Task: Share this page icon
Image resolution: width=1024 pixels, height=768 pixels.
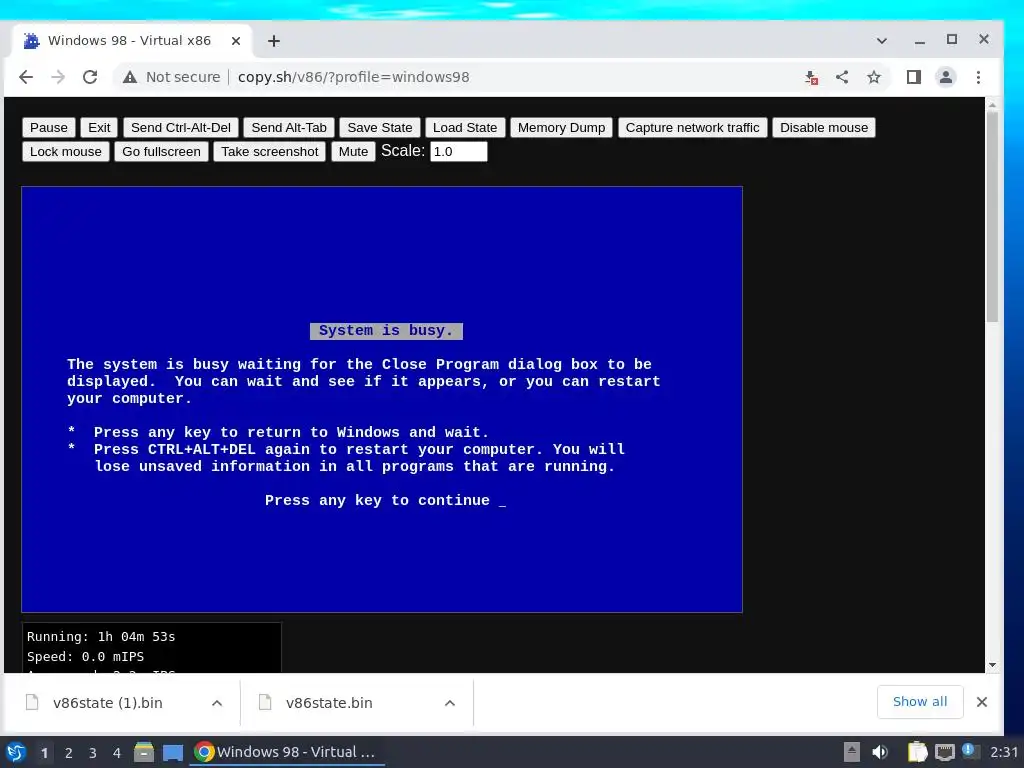Action: click(x=842, y=77)
